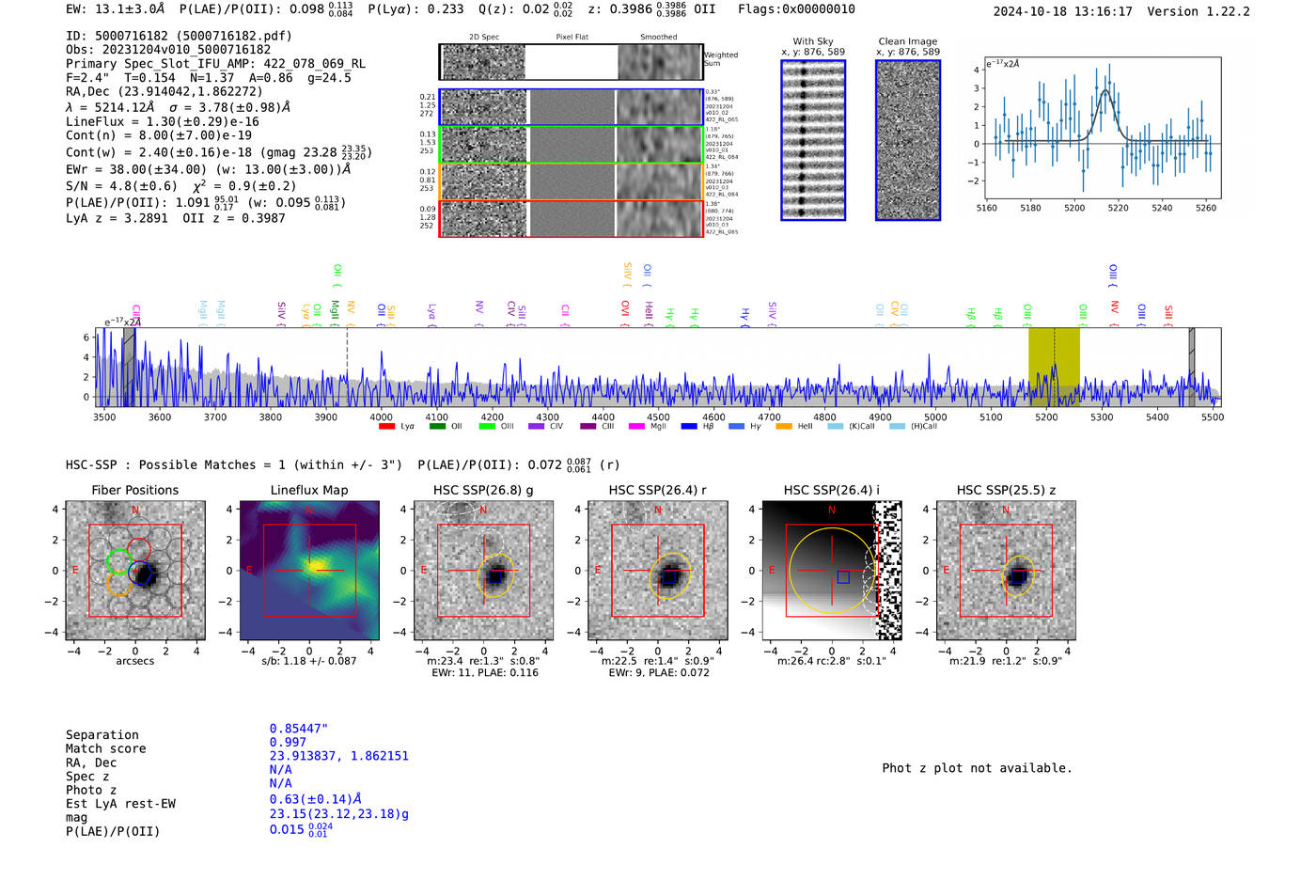This screenshot has width=1316, height=896.
Task: Click the 'Smoothed' column header
Action: (x=659, y=38)
